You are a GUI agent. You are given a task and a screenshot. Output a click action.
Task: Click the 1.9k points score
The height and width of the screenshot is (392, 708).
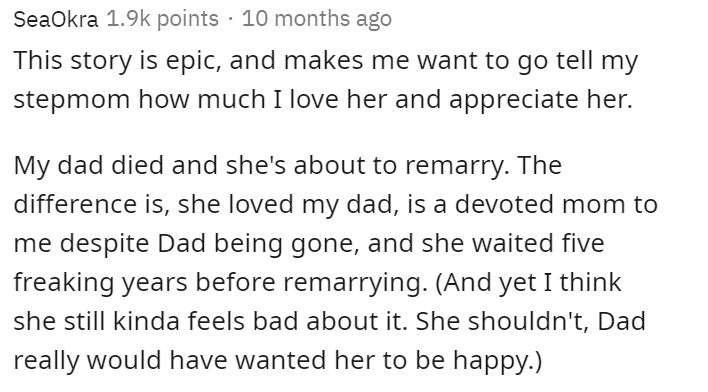click(163, 19)
